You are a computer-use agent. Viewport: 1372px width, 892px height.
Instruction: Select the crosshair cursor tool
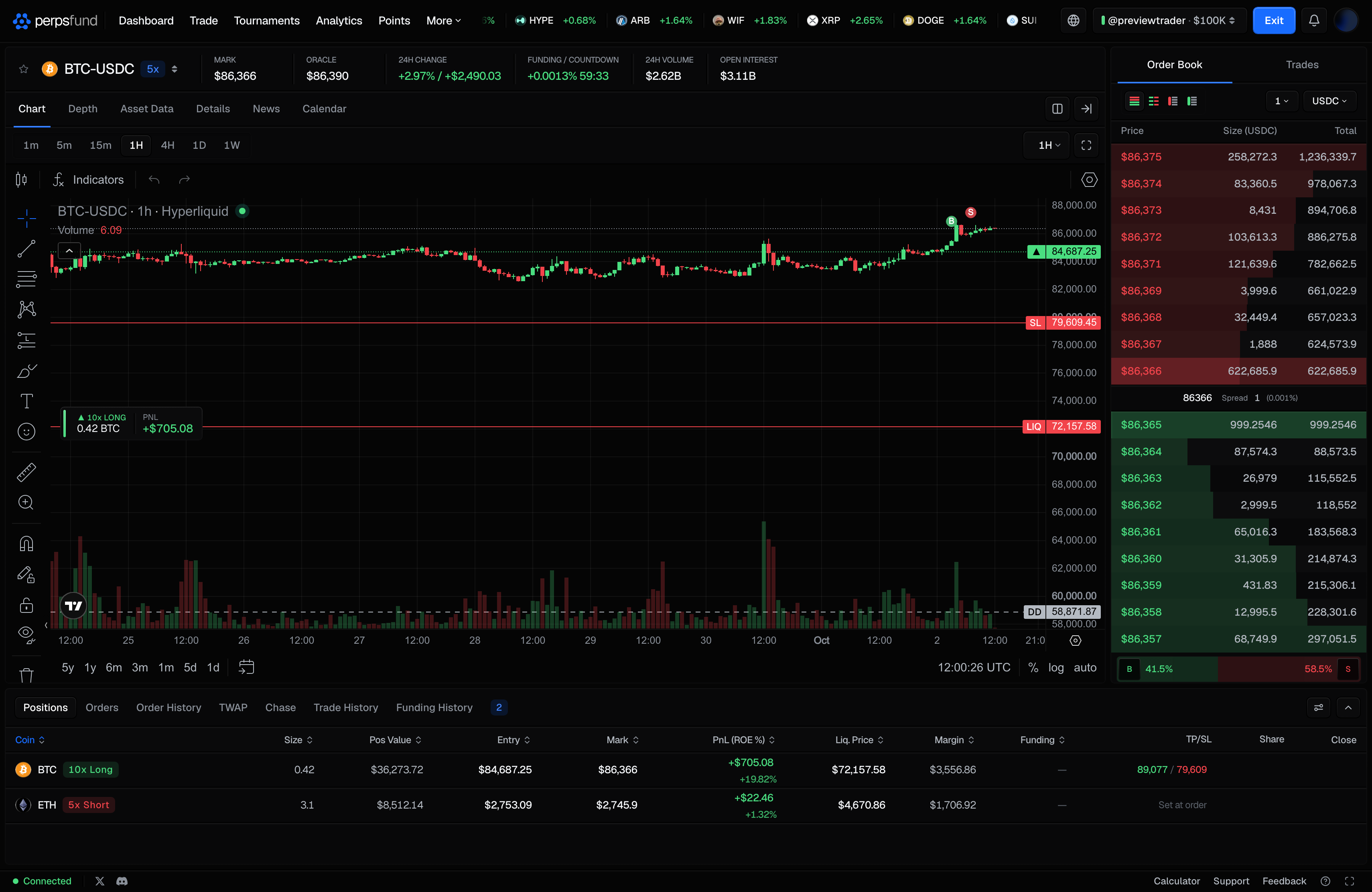[x=26, y=219]
